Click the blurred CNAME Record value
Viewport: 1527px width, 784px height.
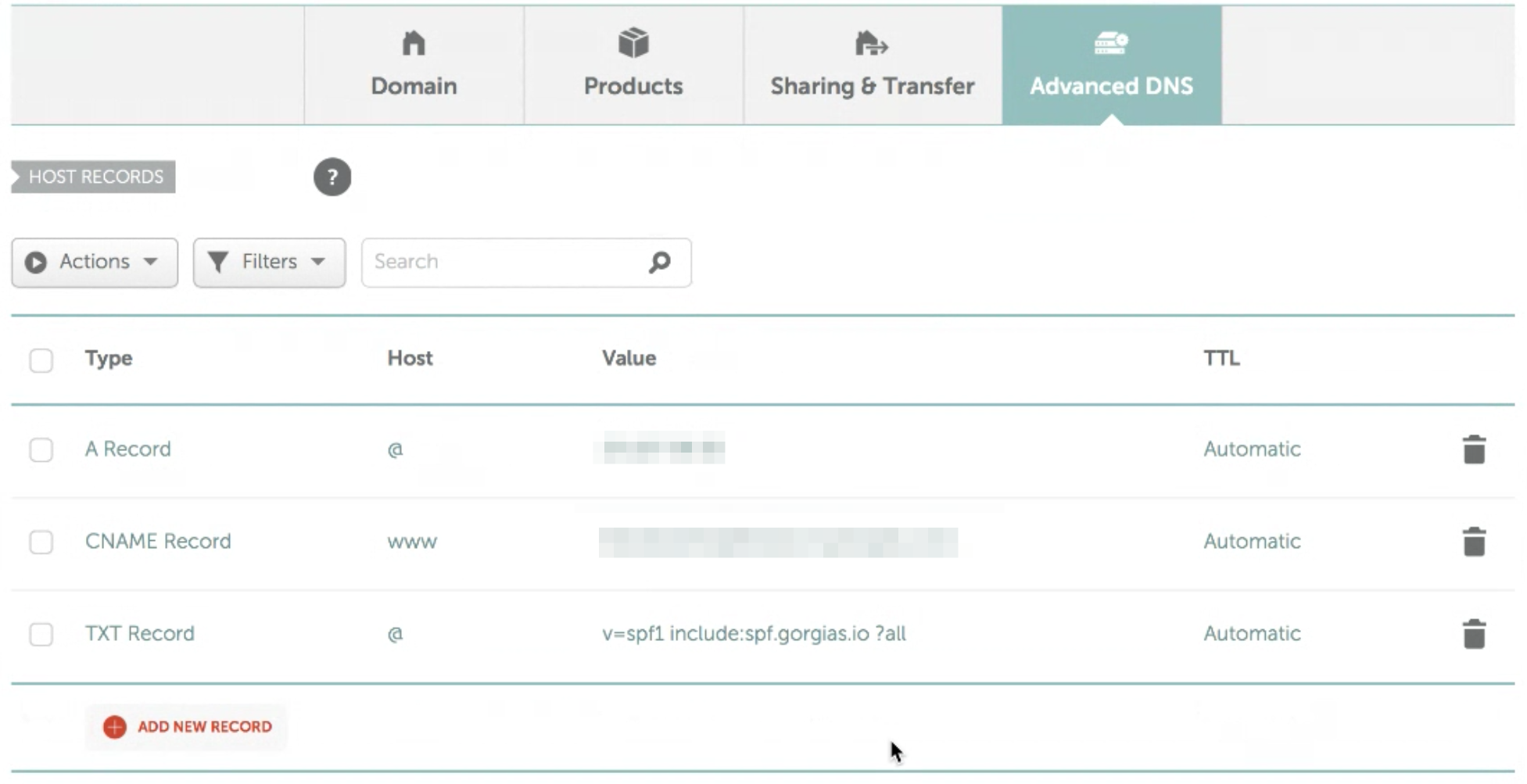tap(778, 542)
